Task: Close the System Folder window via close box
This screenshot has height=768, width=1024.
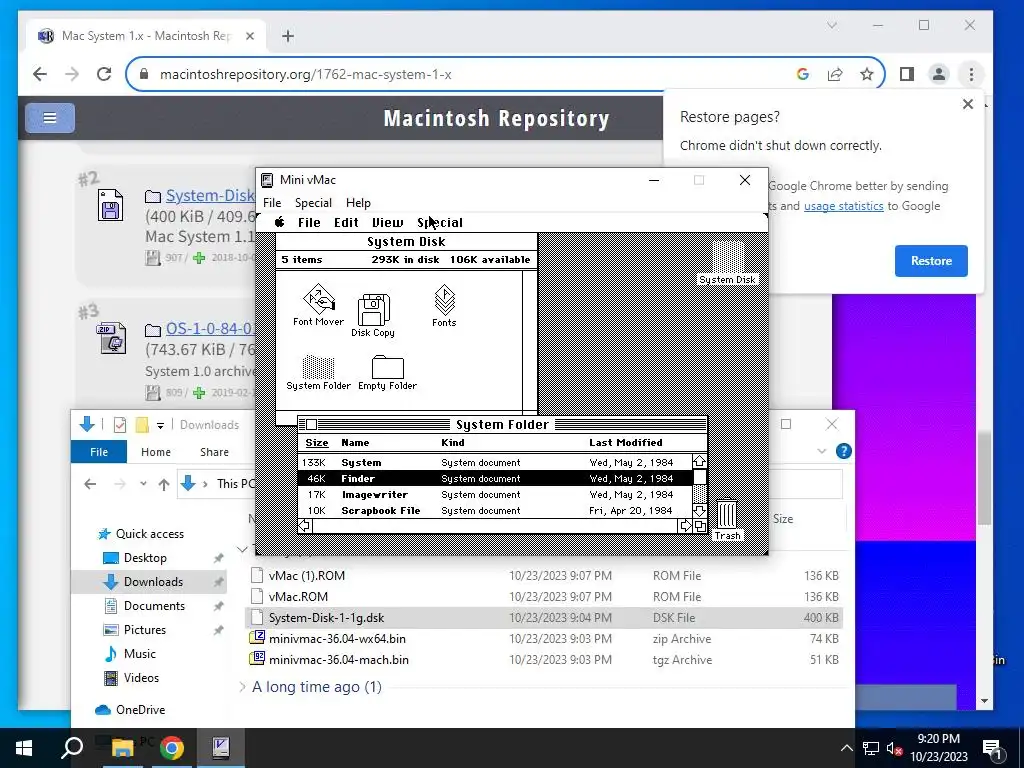Action: 312,424
